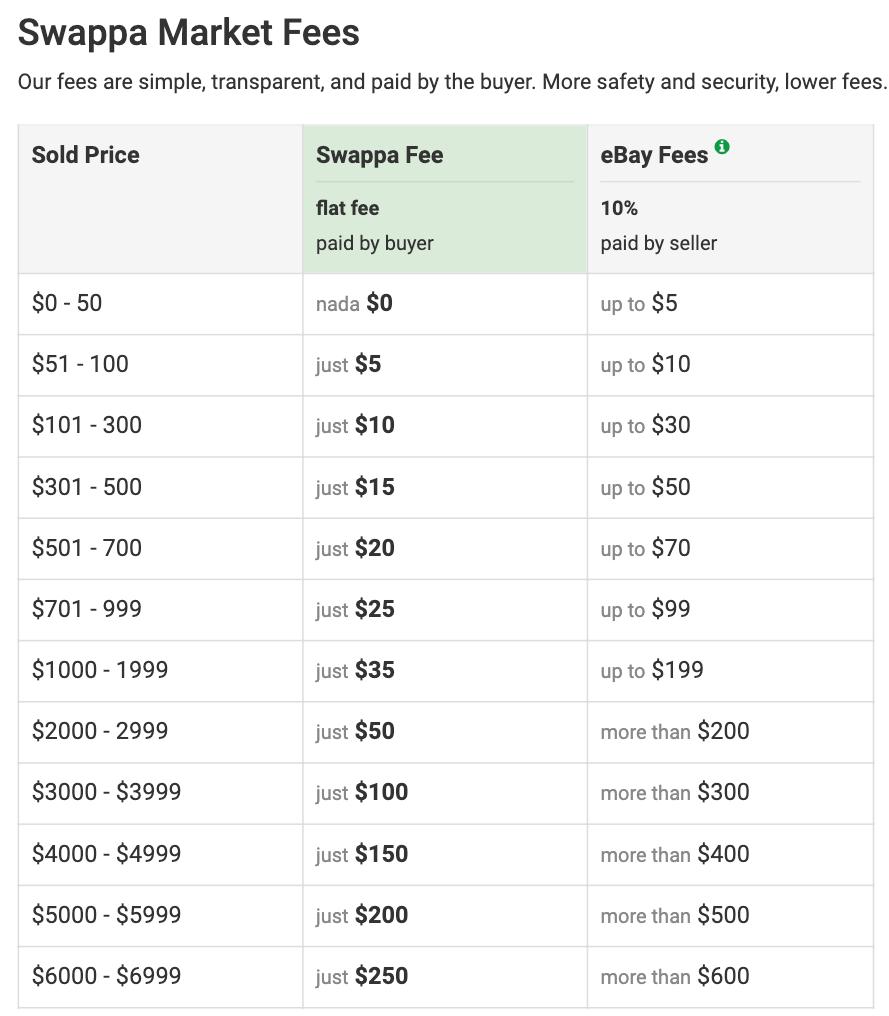The height and width of the screenshot is (1016, 889).
Task: Click the "10%" label under eBay Fees
Action: click(x=619, y=208)
